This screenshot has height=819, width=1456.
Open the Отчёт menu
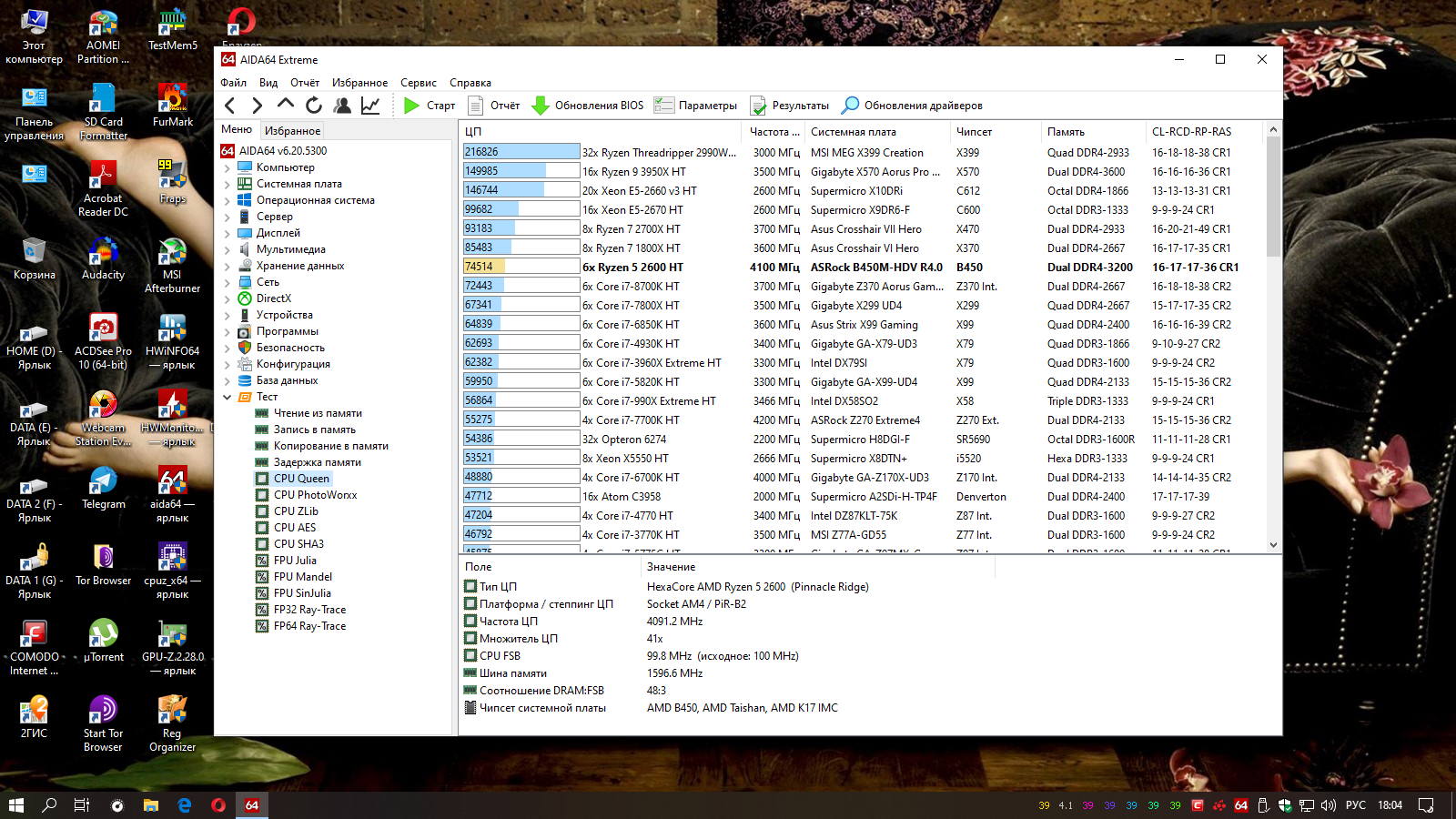[x=305, y=83]
